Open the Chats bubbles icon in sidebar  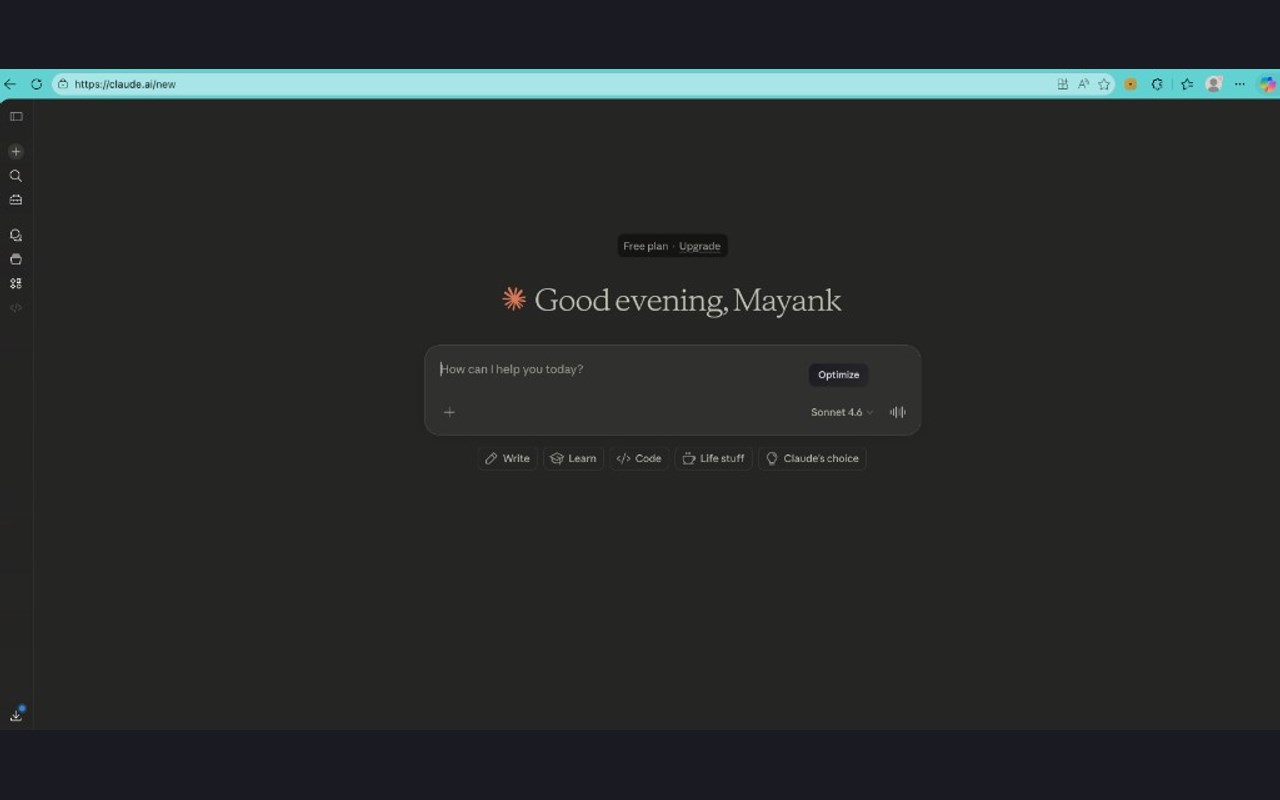coord(16,236)
